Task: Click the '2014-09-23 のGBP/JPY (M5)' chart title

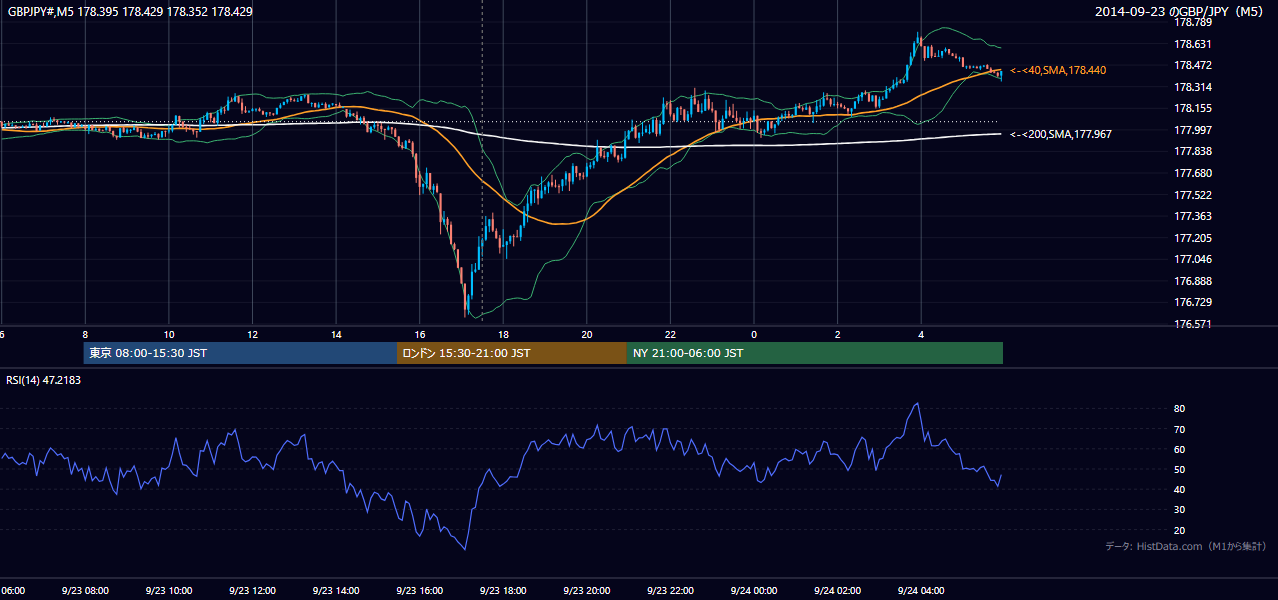Action: (1181, 11)
